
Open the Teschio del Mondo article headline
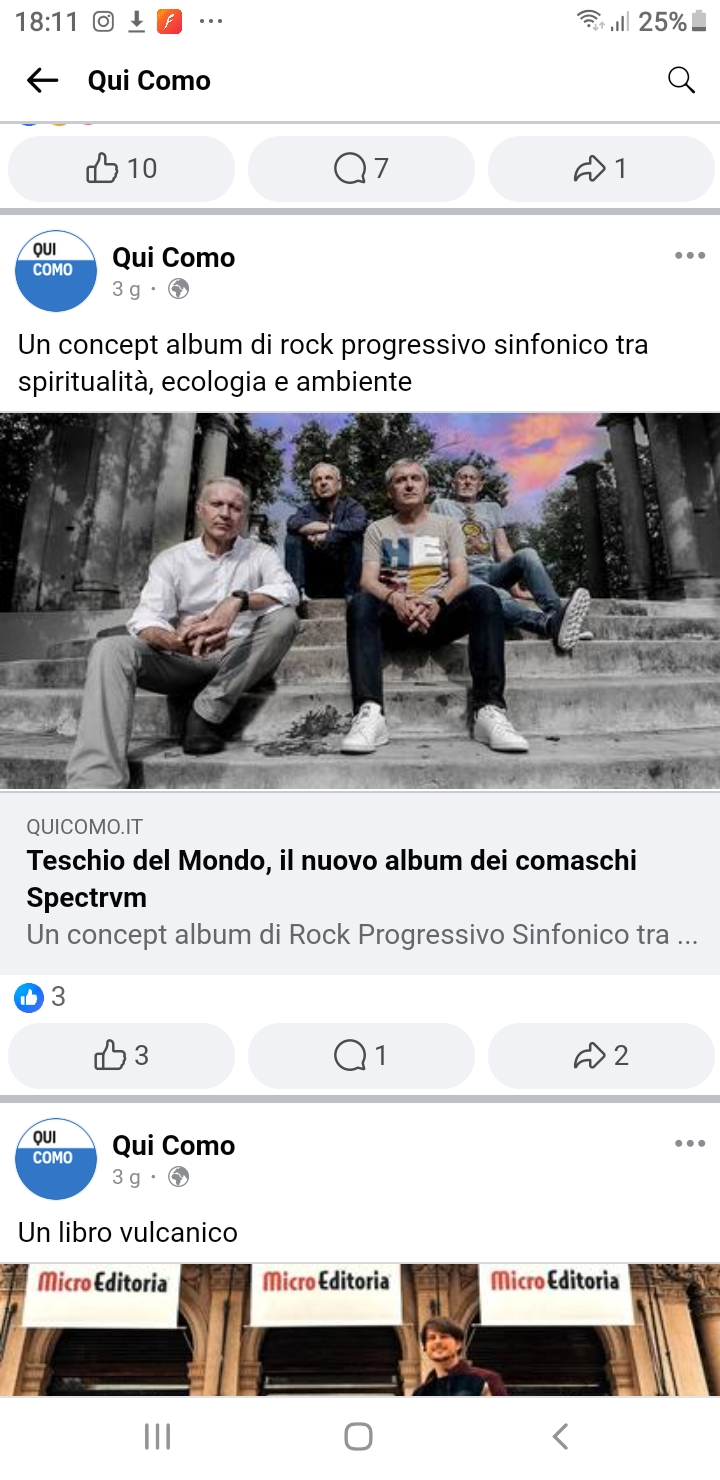[x=332, y=879]
